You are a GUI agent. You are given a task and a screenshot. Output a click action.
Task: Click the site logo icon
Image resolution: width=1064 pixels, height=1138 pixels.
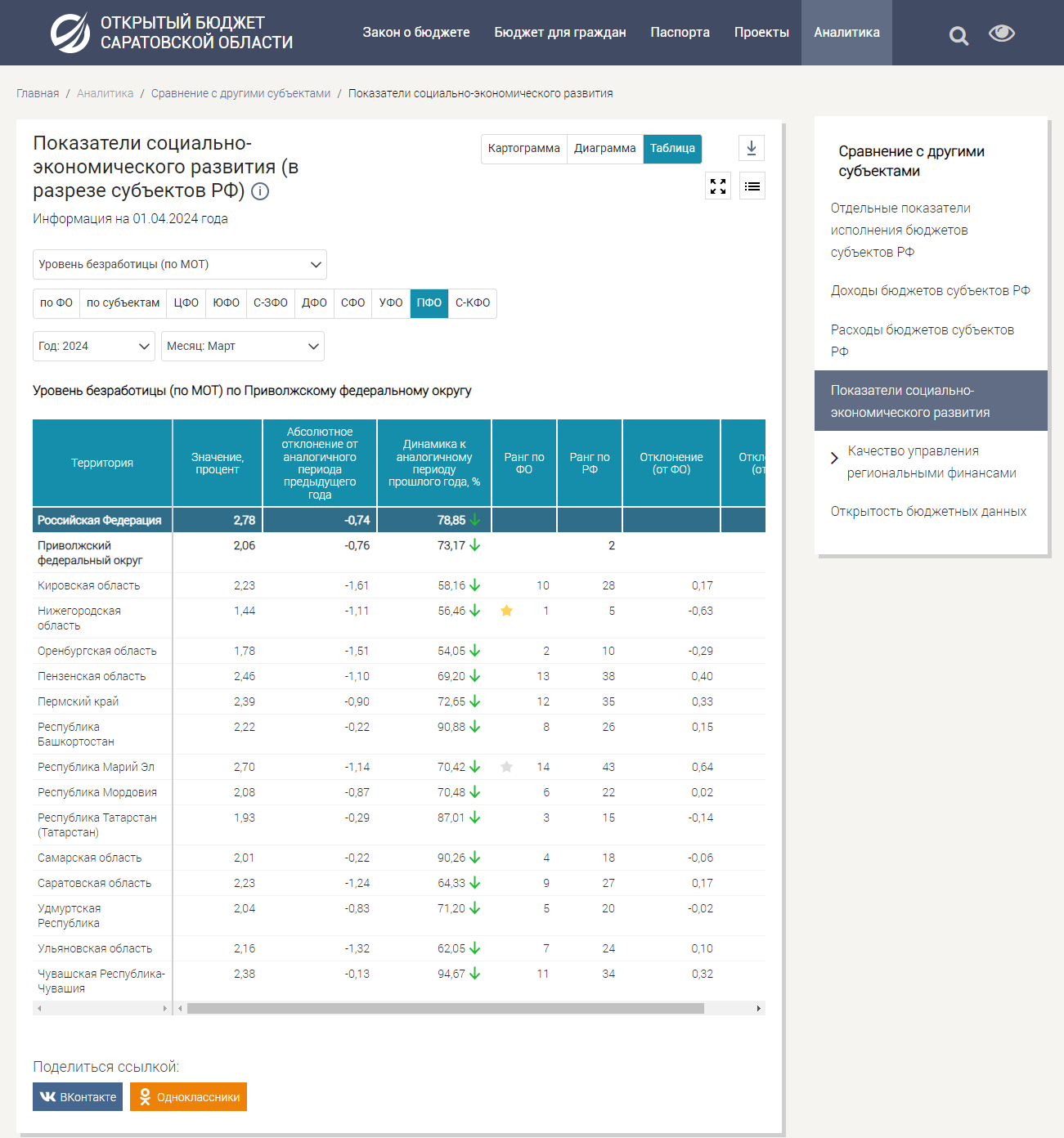click(x=70, y=33)
